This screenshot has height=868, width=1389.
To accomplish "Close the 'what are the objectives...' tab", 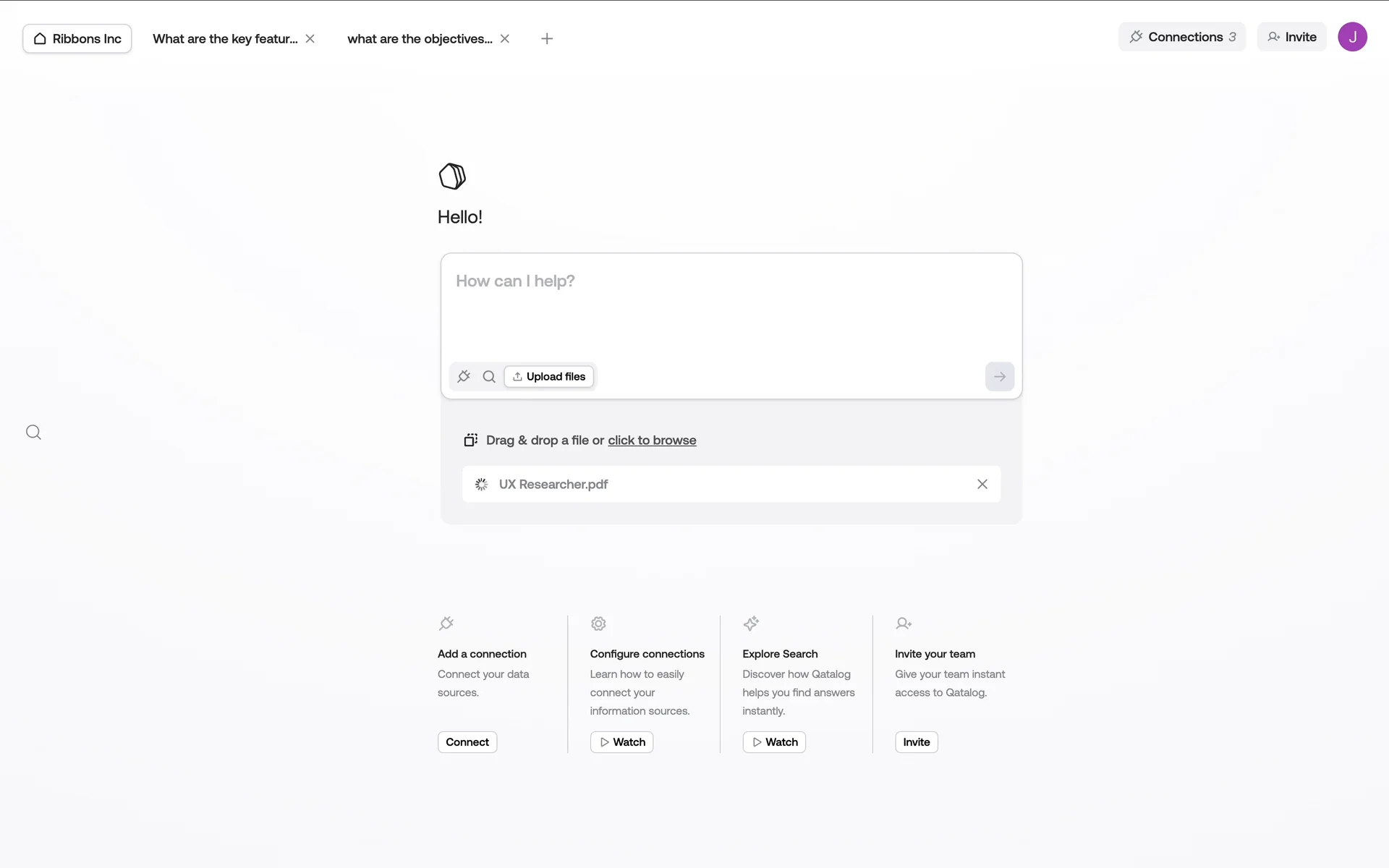I will click(505, 39).
